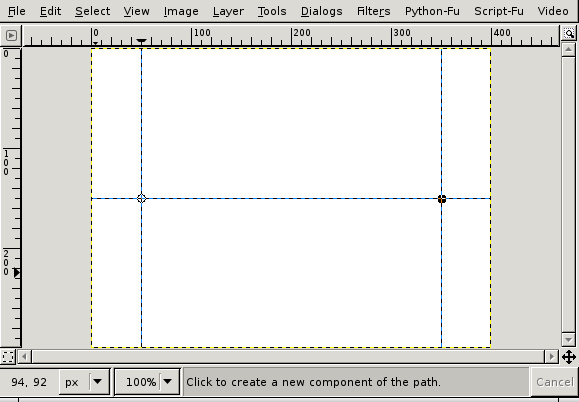Click the zoom percentage field showing 100%
This screenshot has height=402, width=579.
[138, 382]
